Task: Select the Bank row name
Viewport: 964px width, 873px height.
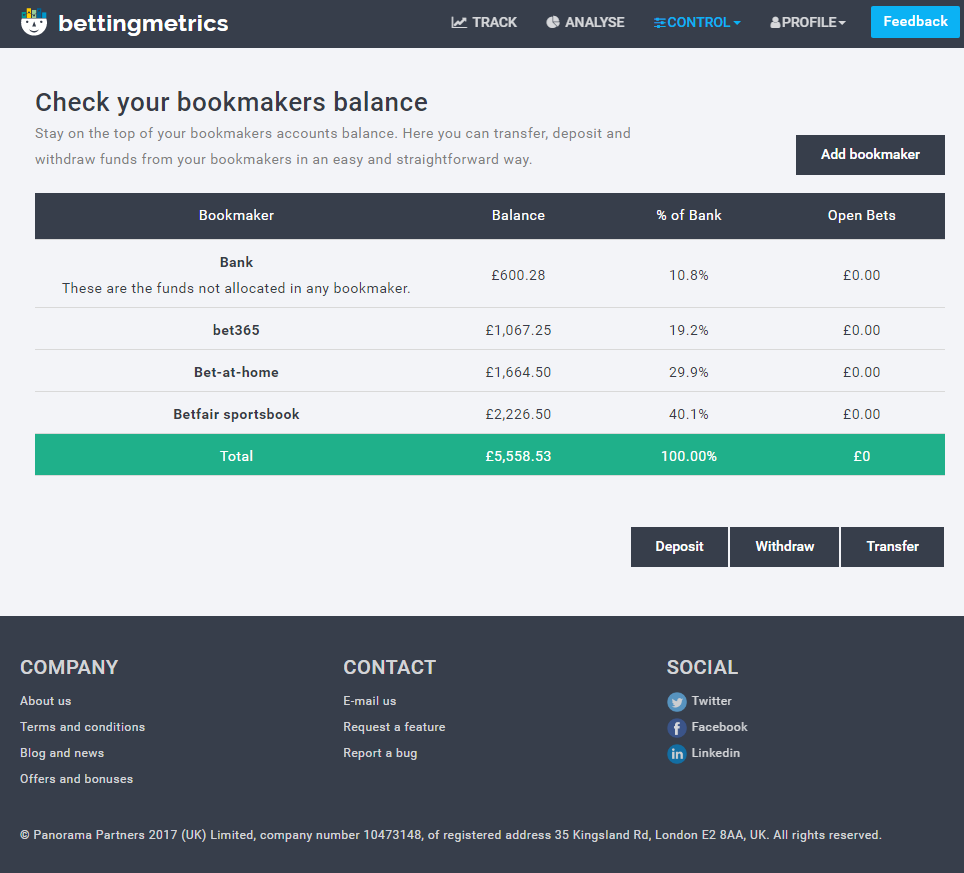Action: [x=236, y=263]
